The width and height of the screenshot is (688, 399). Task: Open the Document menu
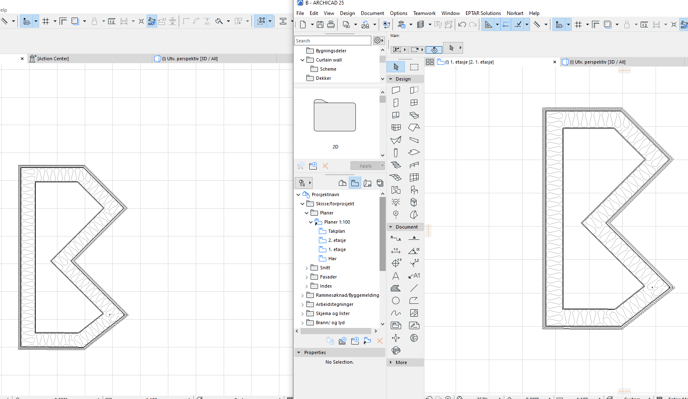click(x=372, y=13)
